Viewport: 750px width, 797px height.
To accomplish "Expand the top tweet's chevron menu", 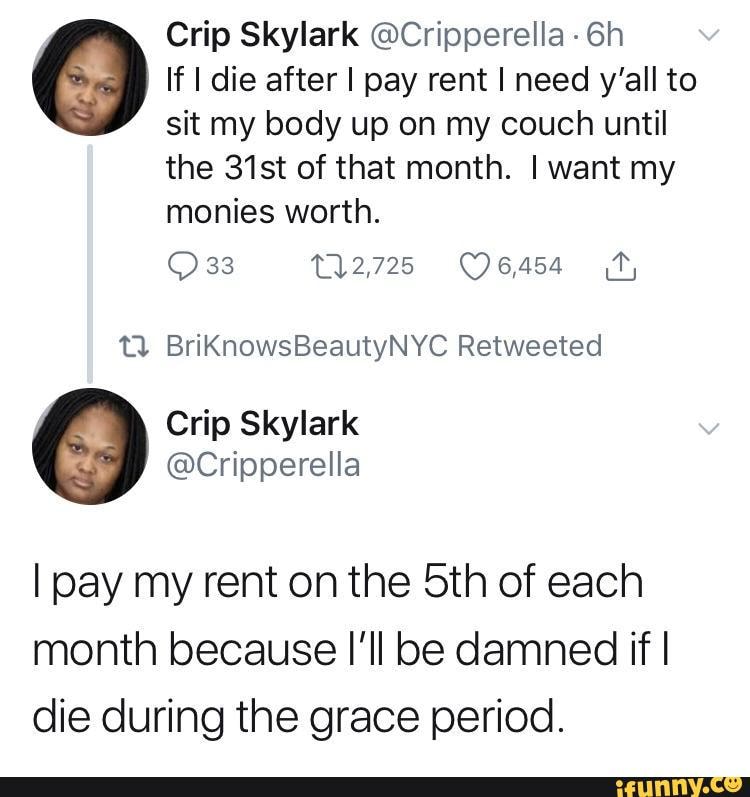I will (x=706, y=38).
